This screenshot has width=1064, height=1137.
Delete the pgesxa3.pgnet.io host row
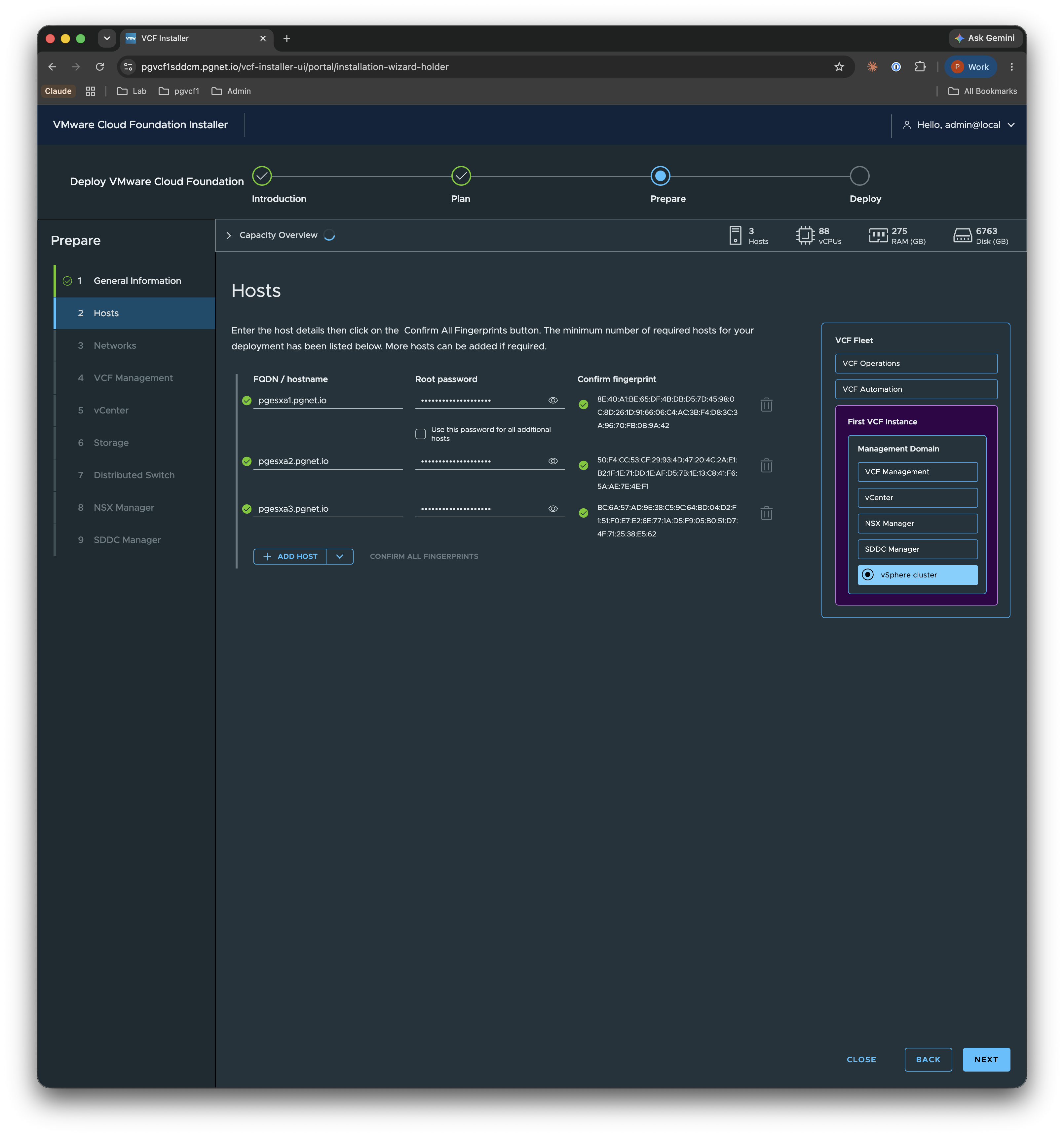pos(766,513)
